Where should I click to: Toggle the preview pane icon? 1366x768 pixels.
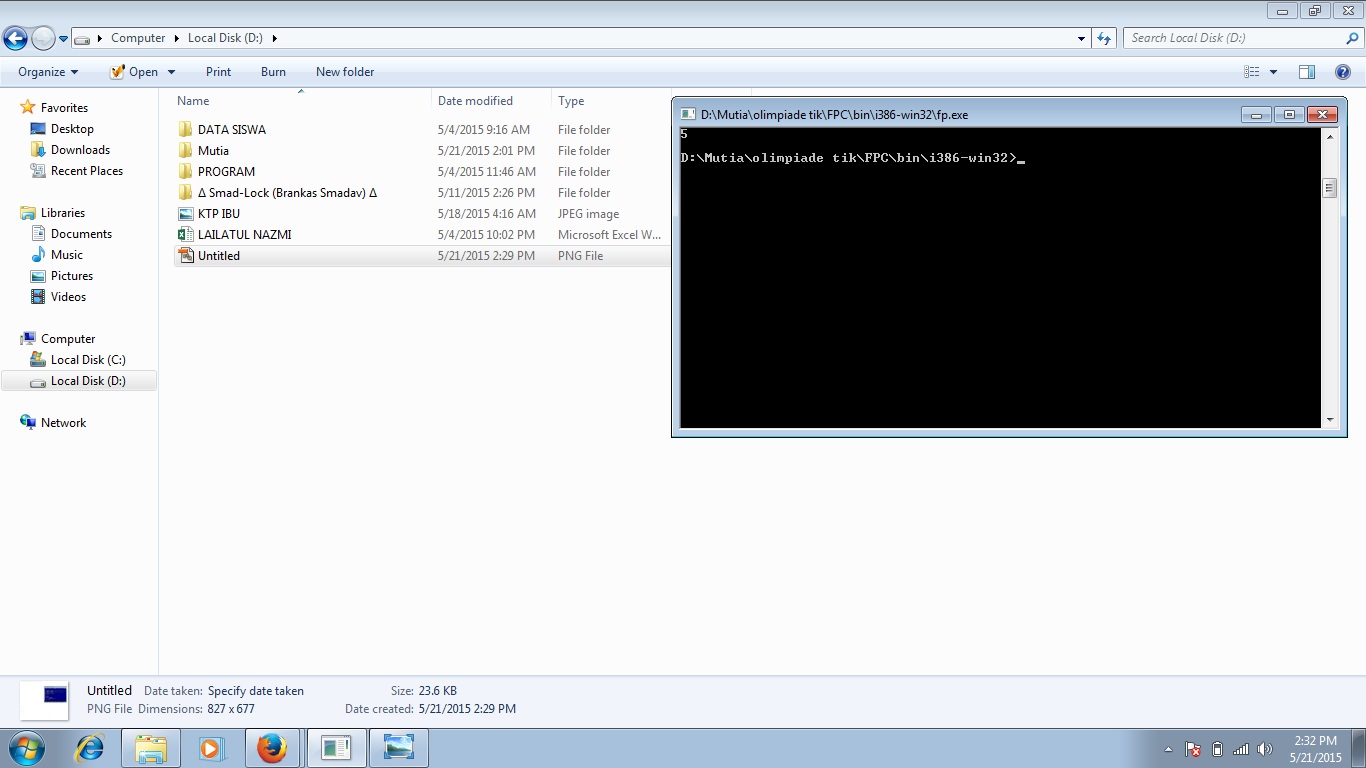(1306, 72)
